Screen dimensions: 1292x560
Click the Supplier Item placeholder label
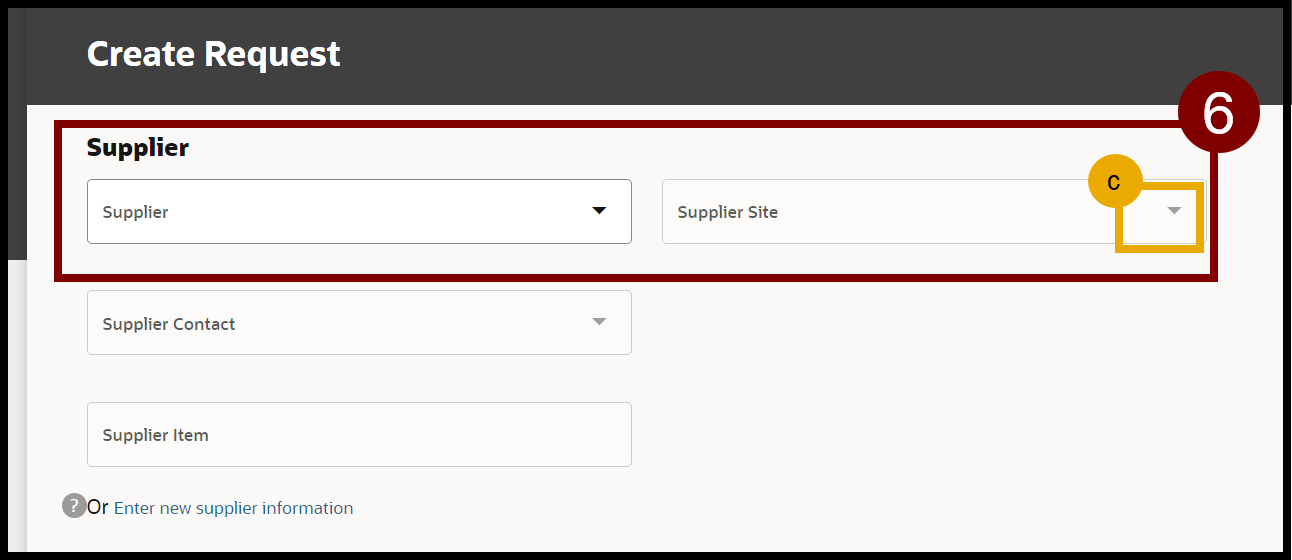(x=155, y=435)
